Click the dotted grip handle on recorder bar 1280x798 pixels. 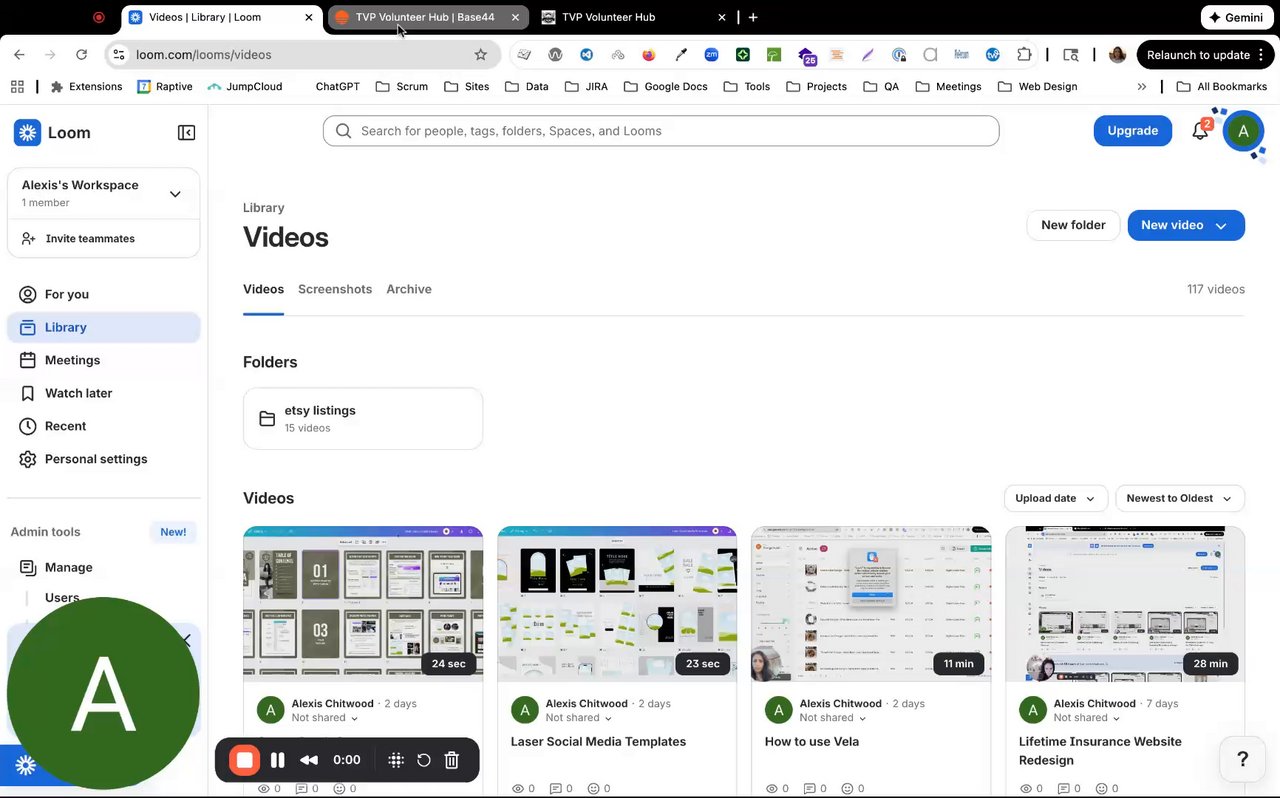[x=396, y=760]
